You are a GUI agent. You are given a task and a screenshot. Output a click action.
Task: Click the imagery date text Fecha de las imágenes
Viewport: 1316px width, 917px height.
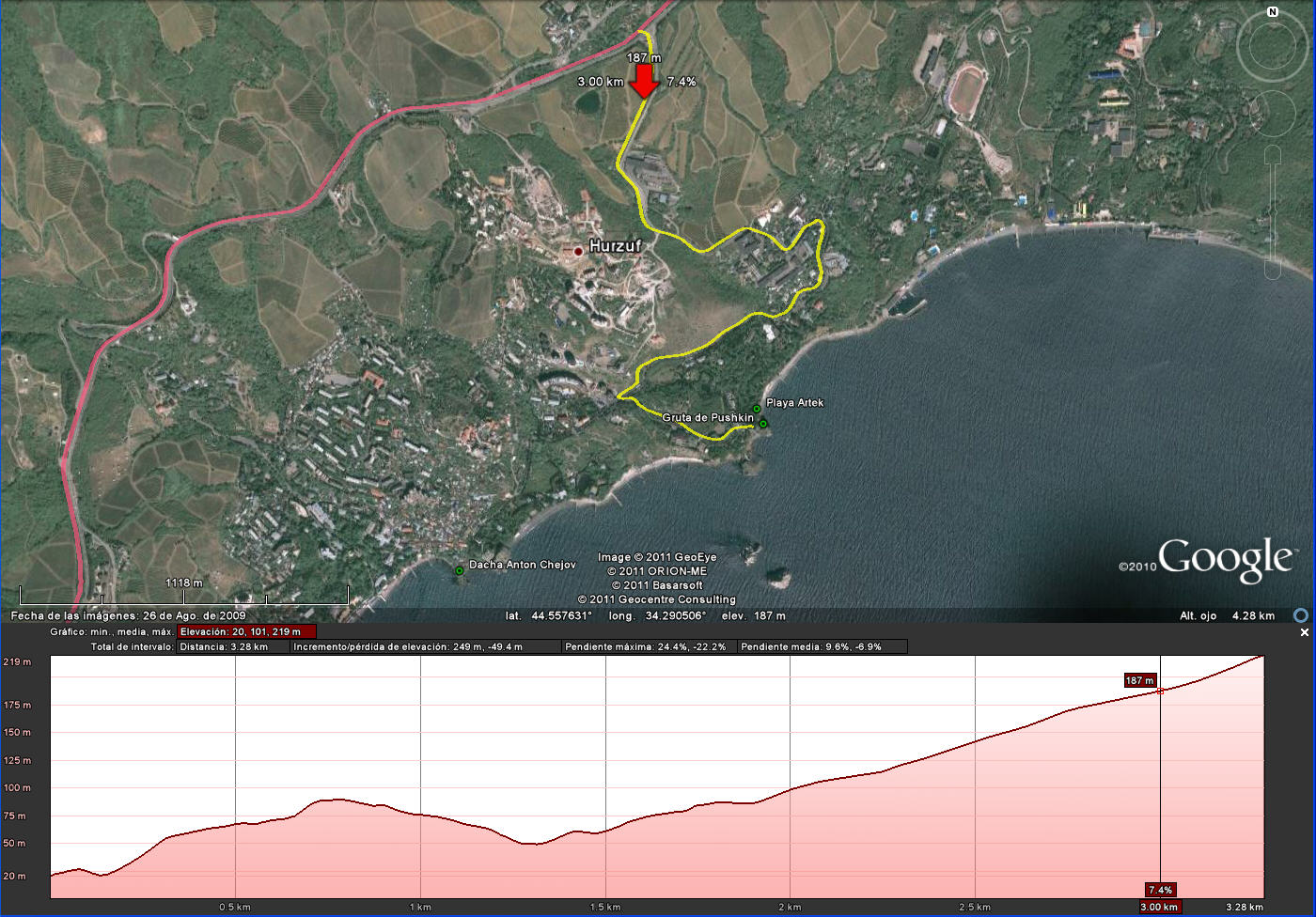pos(128,615)
